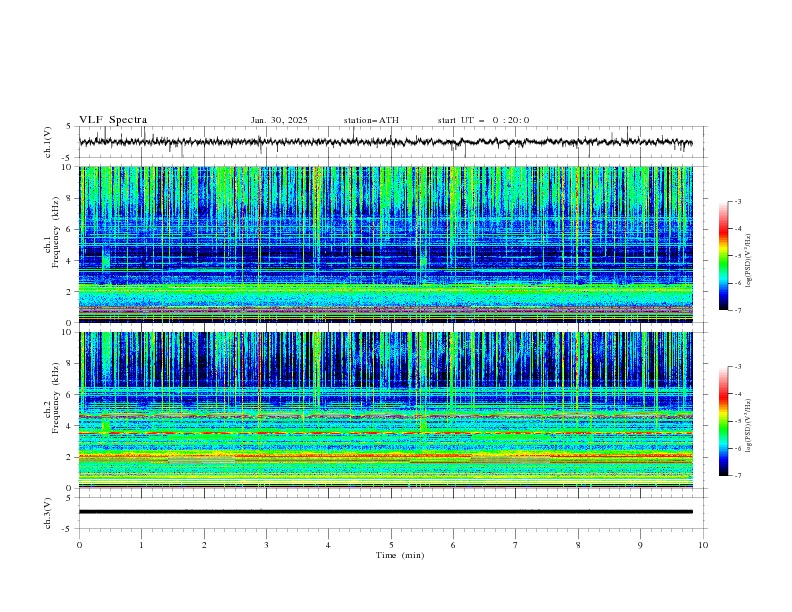The width and height of the screenshot is (792, 612).
Task: Click the upper colorbar "log(PSD)(V²/Hz)" label
Action: click(x=748, y=261)
